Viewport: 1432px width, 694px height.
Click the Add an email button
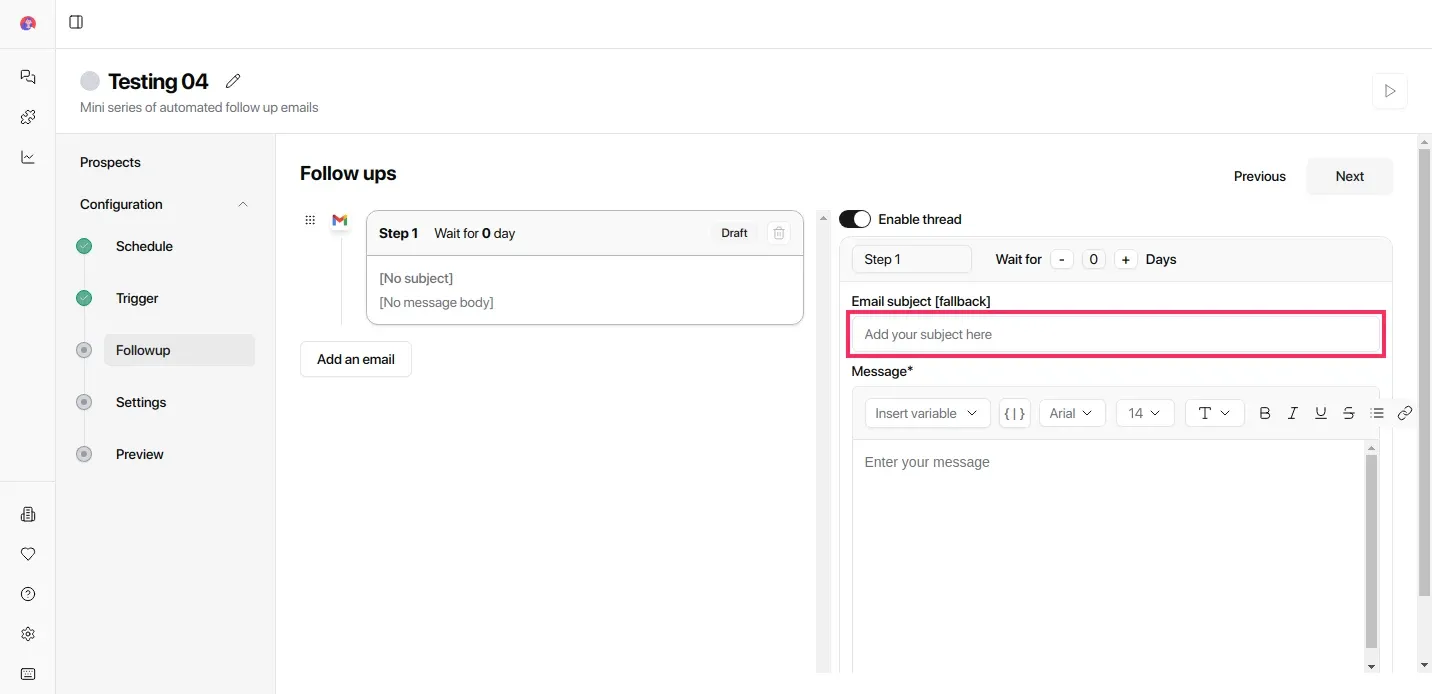pyautogui.click(x=355, y=359)
